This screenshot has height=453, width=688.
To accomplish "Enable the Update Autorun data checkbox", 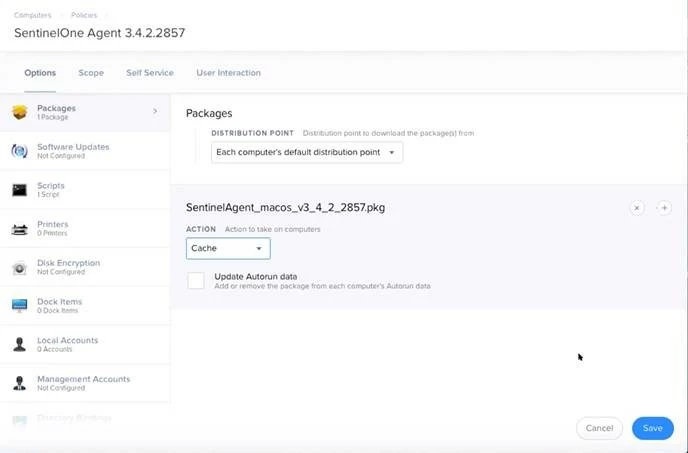I will pos(196,280).
